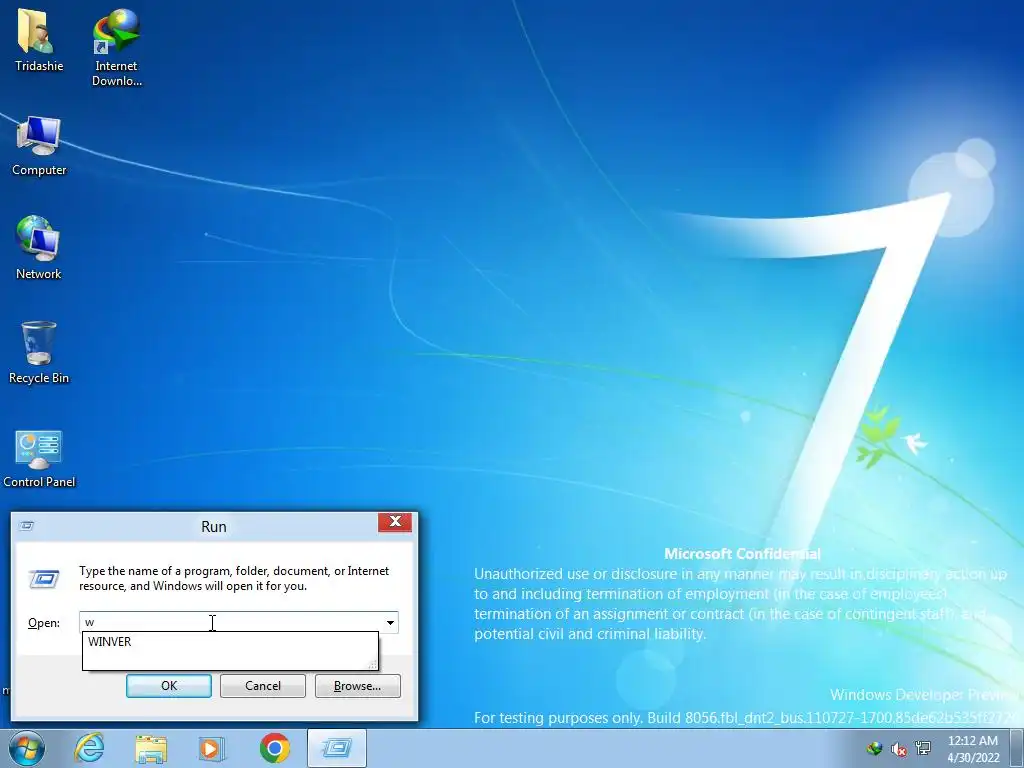Click the IDM system tray icon

point(874,748)
